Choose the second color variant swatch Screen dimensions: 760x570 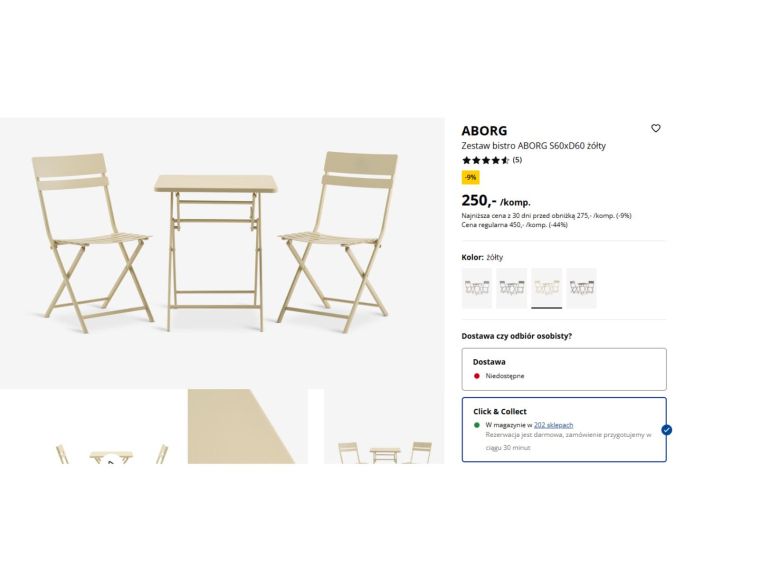511,288
